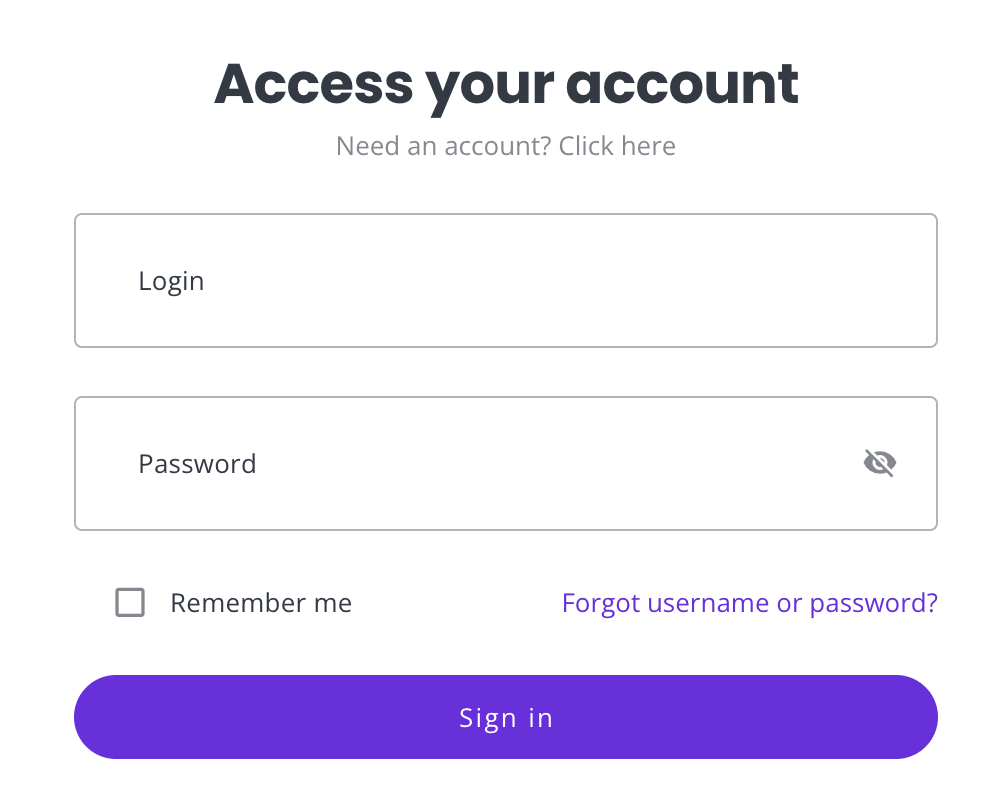Click the Access your account heading
Screen dimensions: 1006x794
(x=506, y=85)
